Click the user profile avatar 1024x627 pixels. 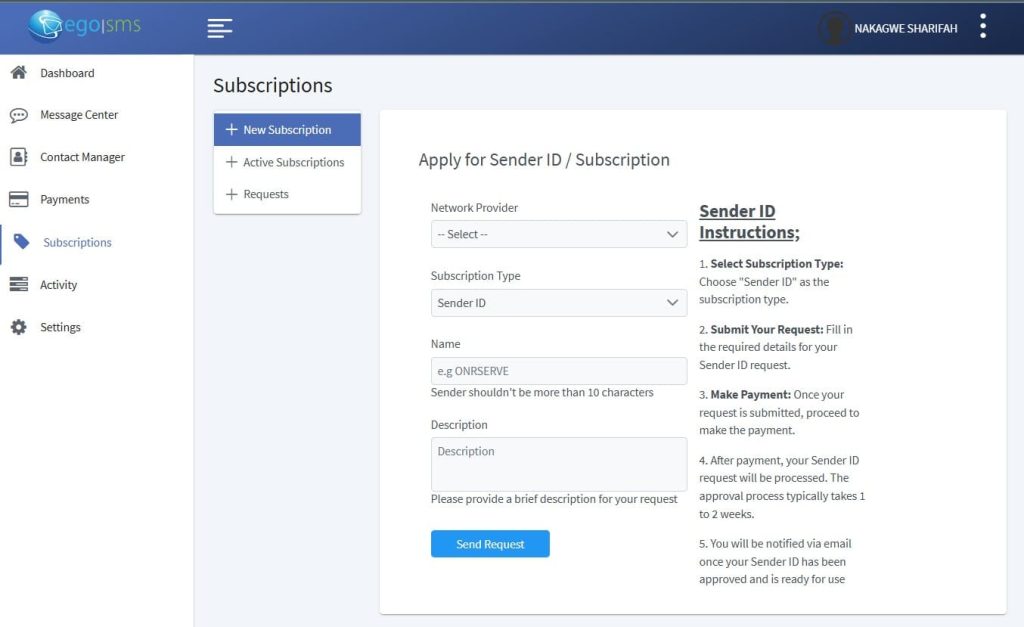pos(833,28)
